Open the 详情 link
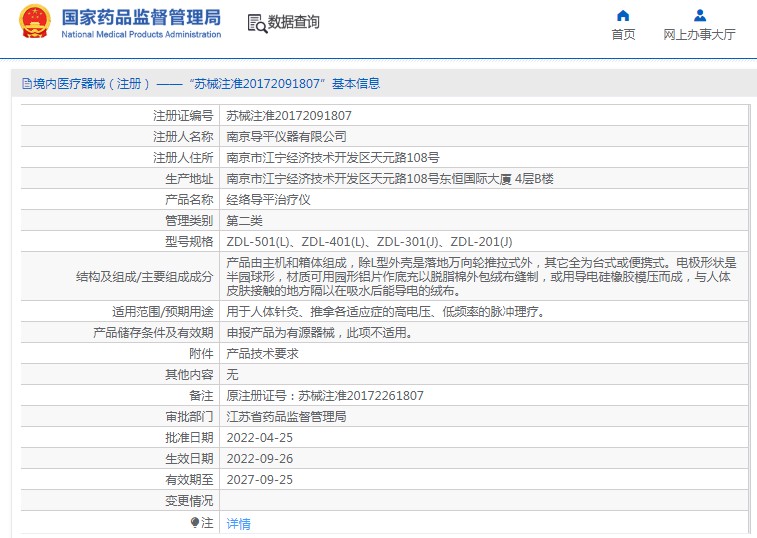 pos(238,523)
